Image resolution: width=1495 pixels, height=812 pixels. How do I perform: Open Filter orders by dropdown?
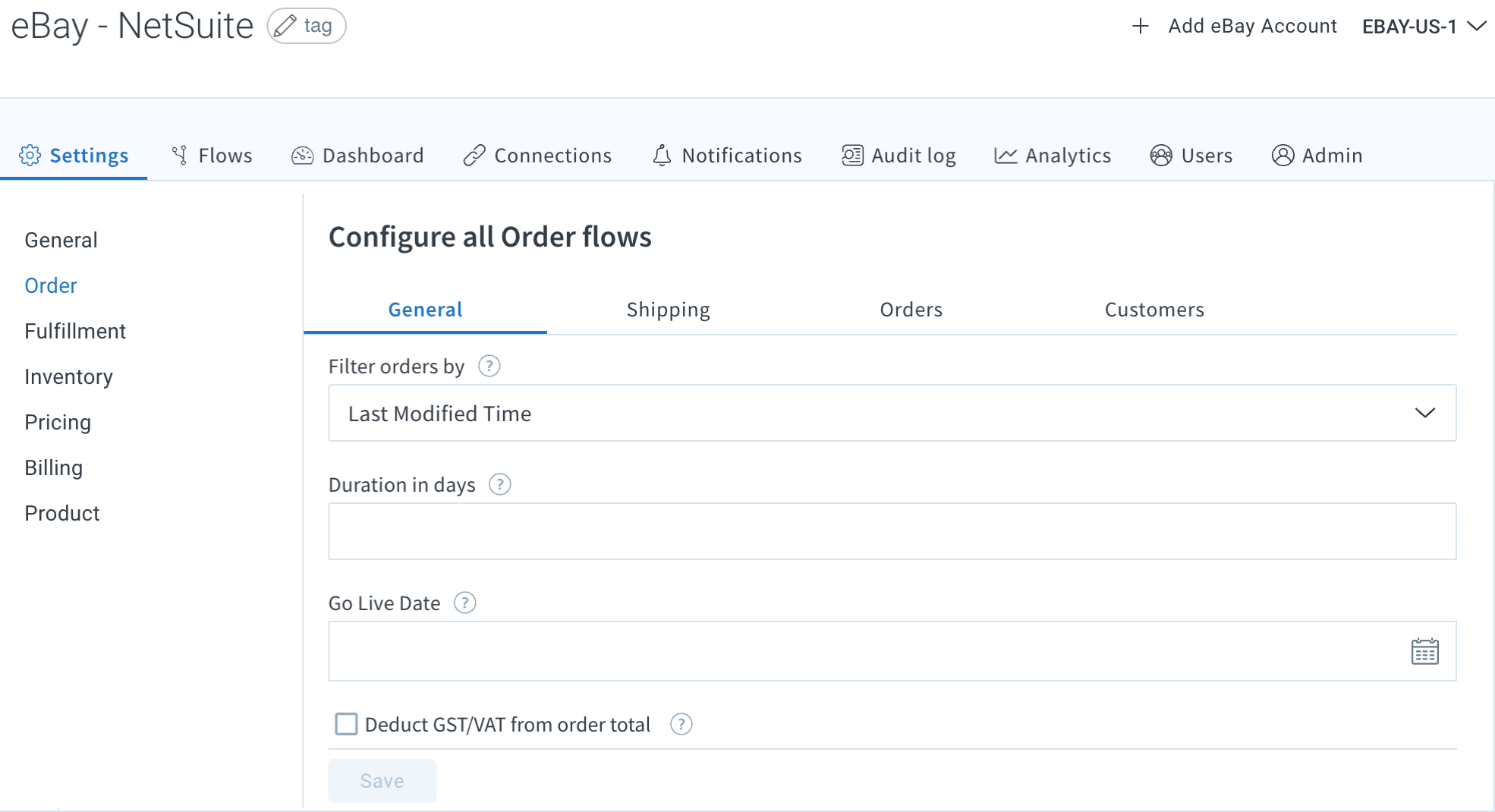click(892, 414)
